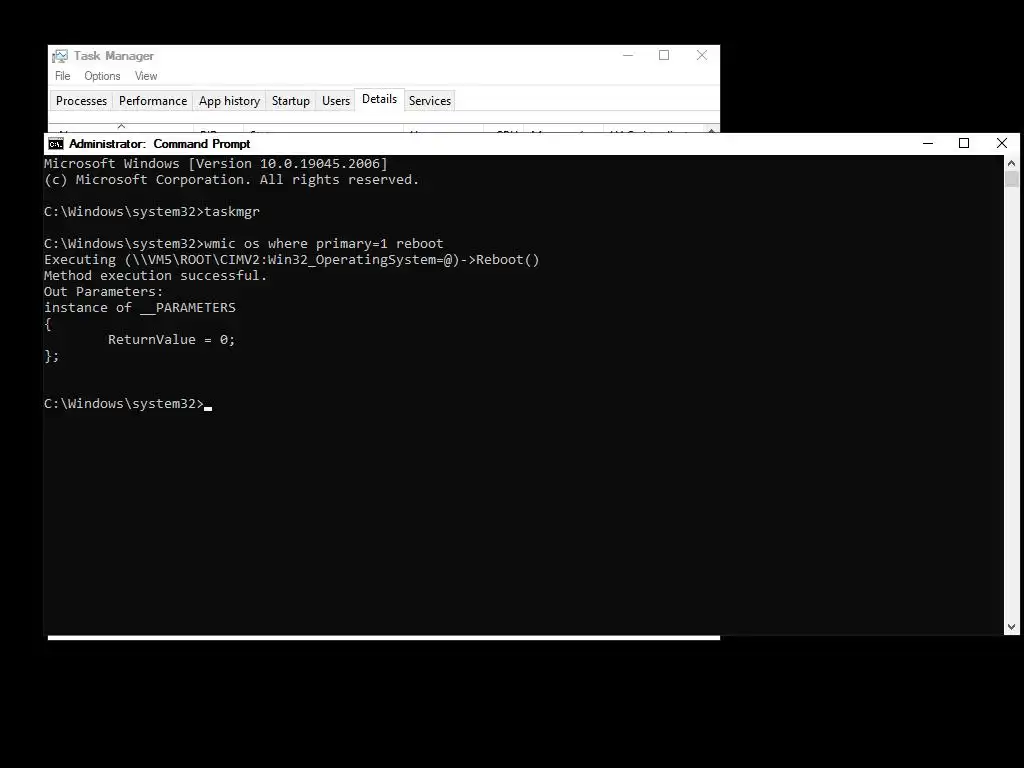
Task: Click the 'Executing' Reboot() output line
Action: coord(291,260)
